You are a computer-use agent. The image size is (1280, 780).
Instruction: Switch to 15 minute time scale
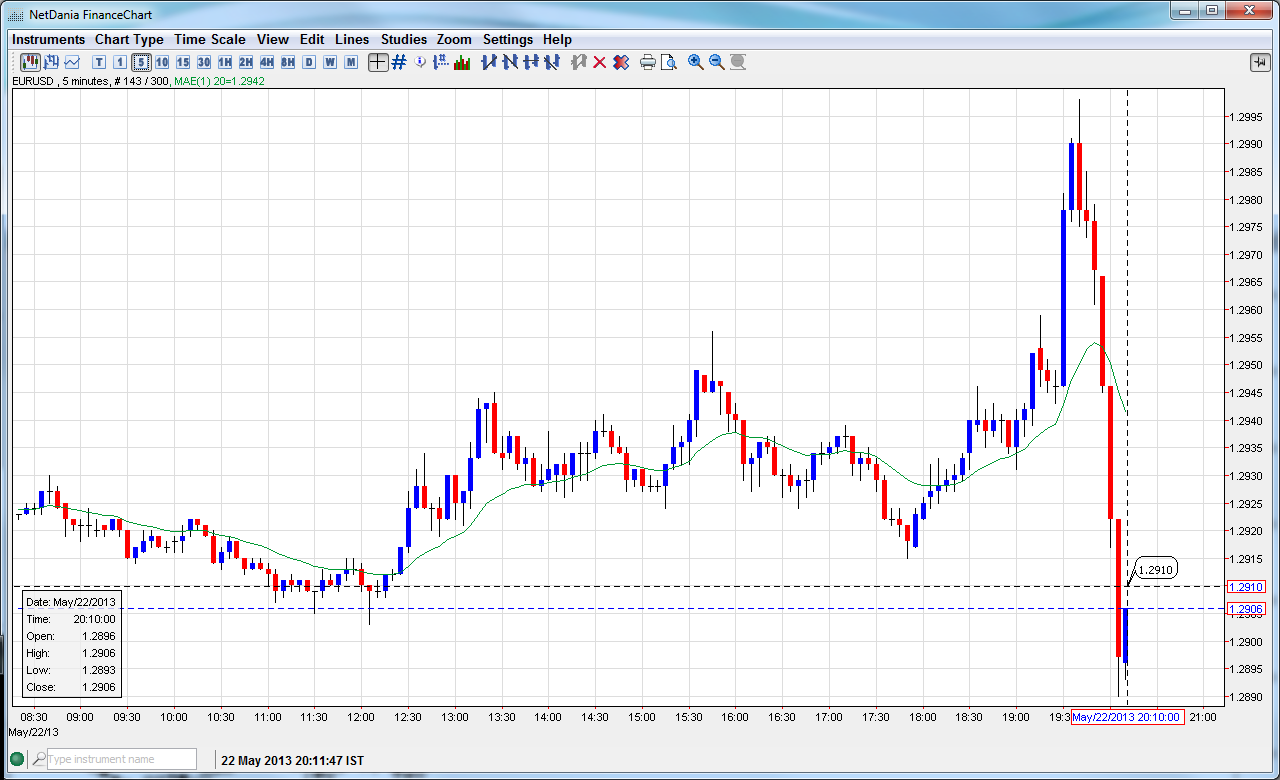click(183, 62)
